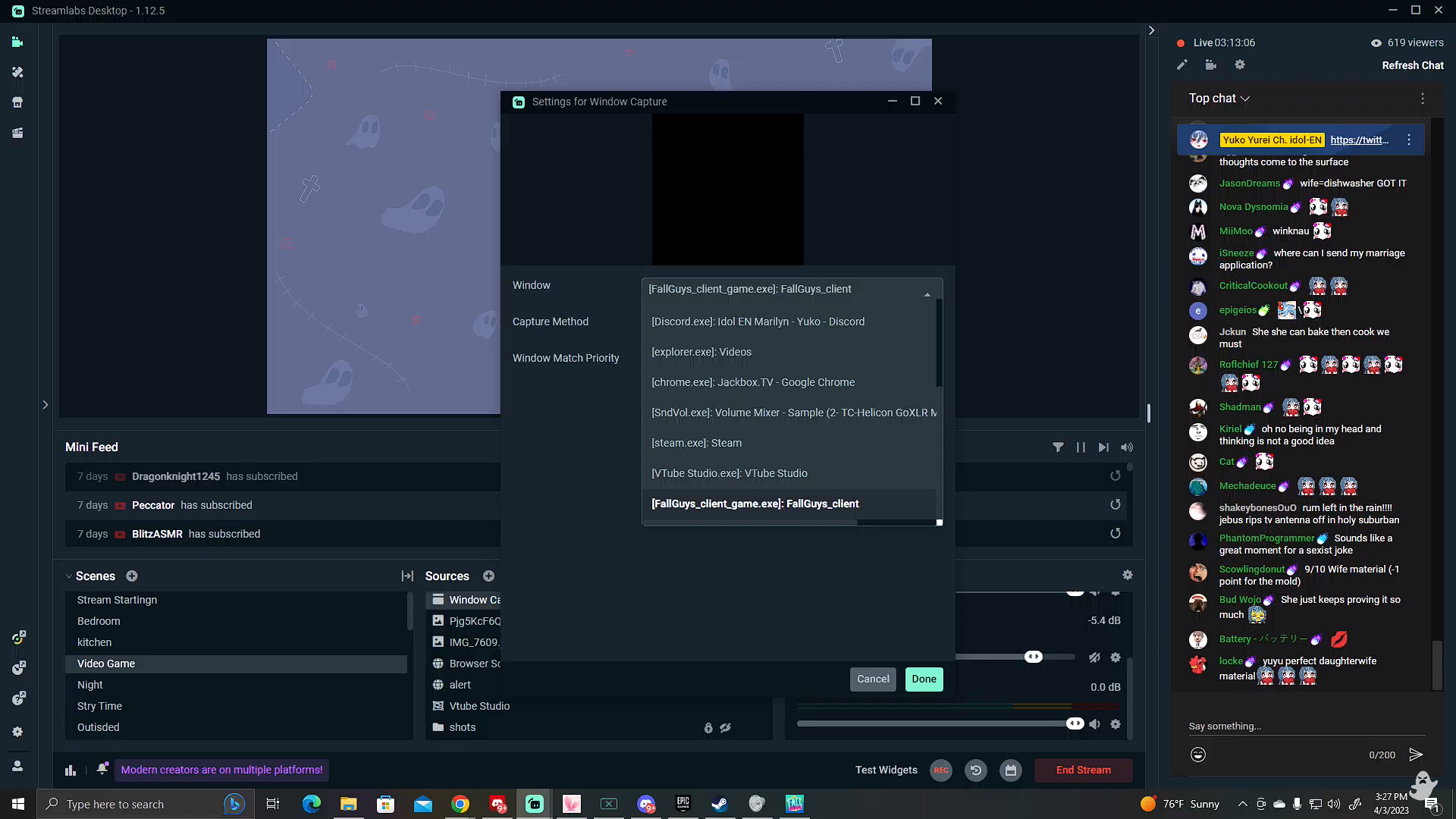Toggle visibility of the shots source
This screenshot has width=1456, height=819.
726,728
